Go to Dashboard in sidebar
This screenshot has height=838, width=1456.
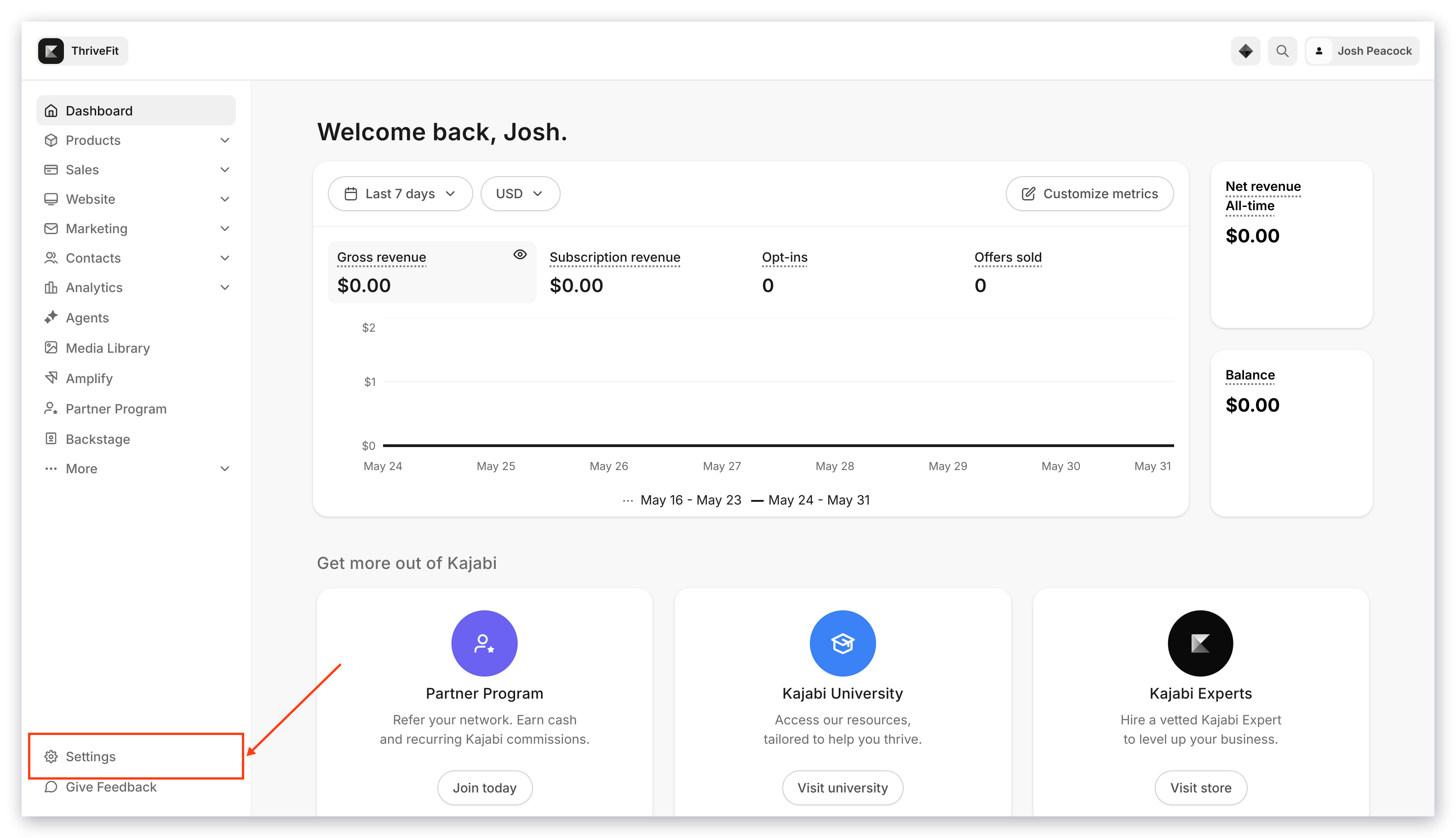(136, 110)
